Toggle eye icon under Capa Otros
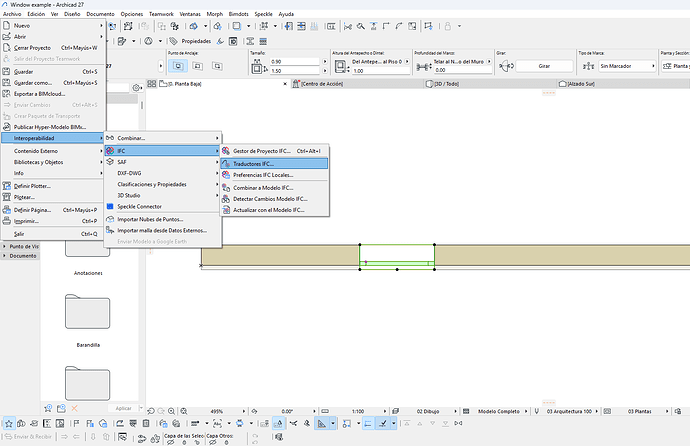The image size is (690, 446). click(x=213, y=442)
